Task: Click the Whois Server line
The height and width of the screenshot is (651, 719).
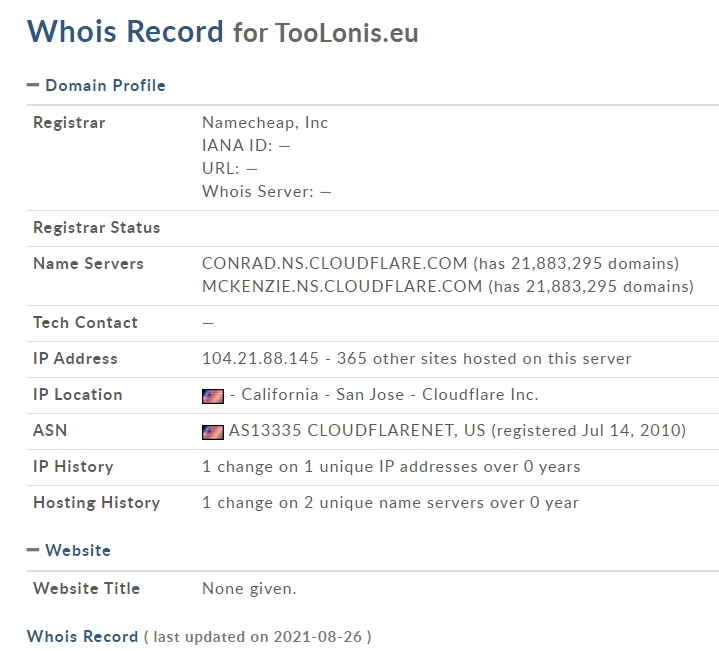Action: [x=266, y=191]
